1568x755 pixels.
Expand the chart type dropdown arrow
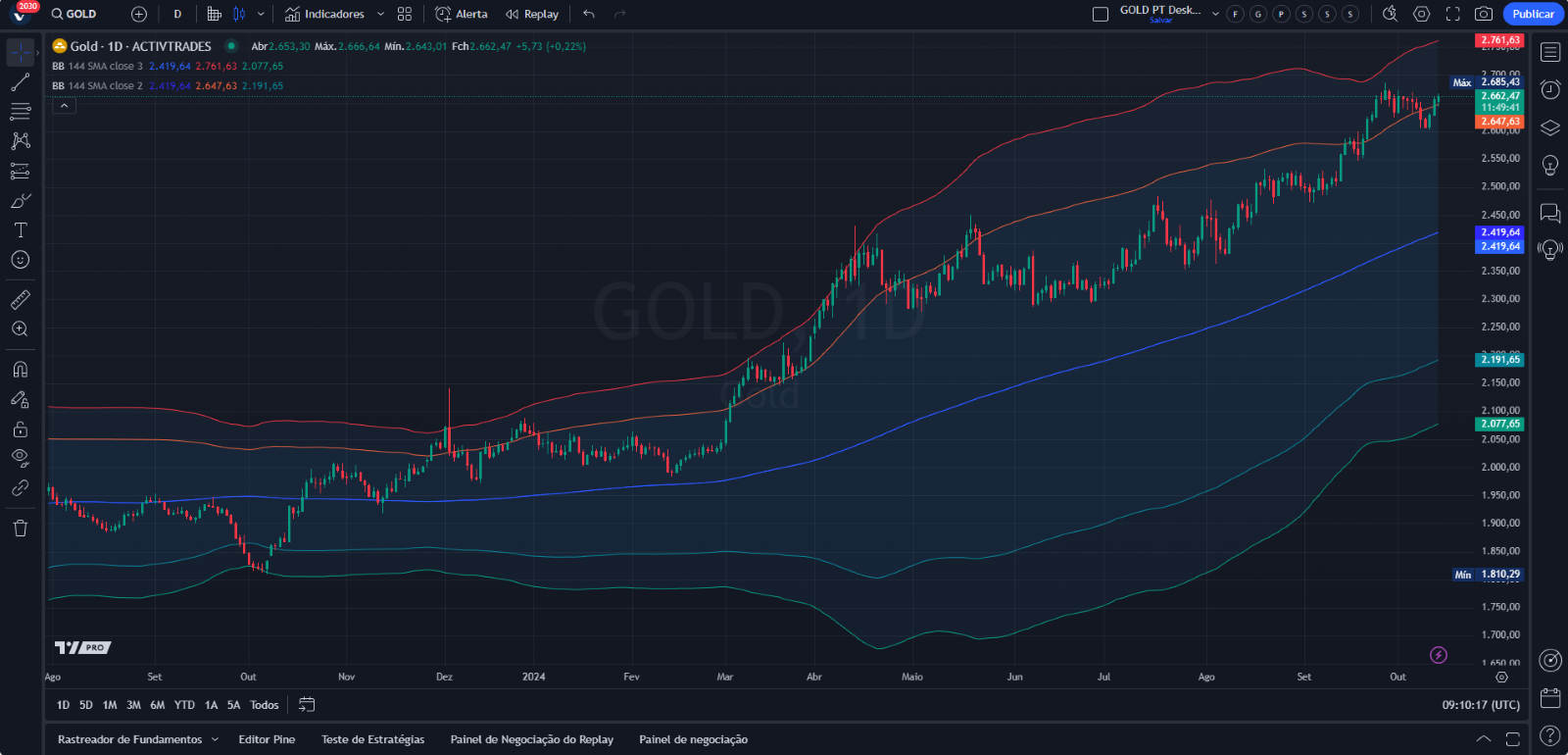tap(261, 14)
